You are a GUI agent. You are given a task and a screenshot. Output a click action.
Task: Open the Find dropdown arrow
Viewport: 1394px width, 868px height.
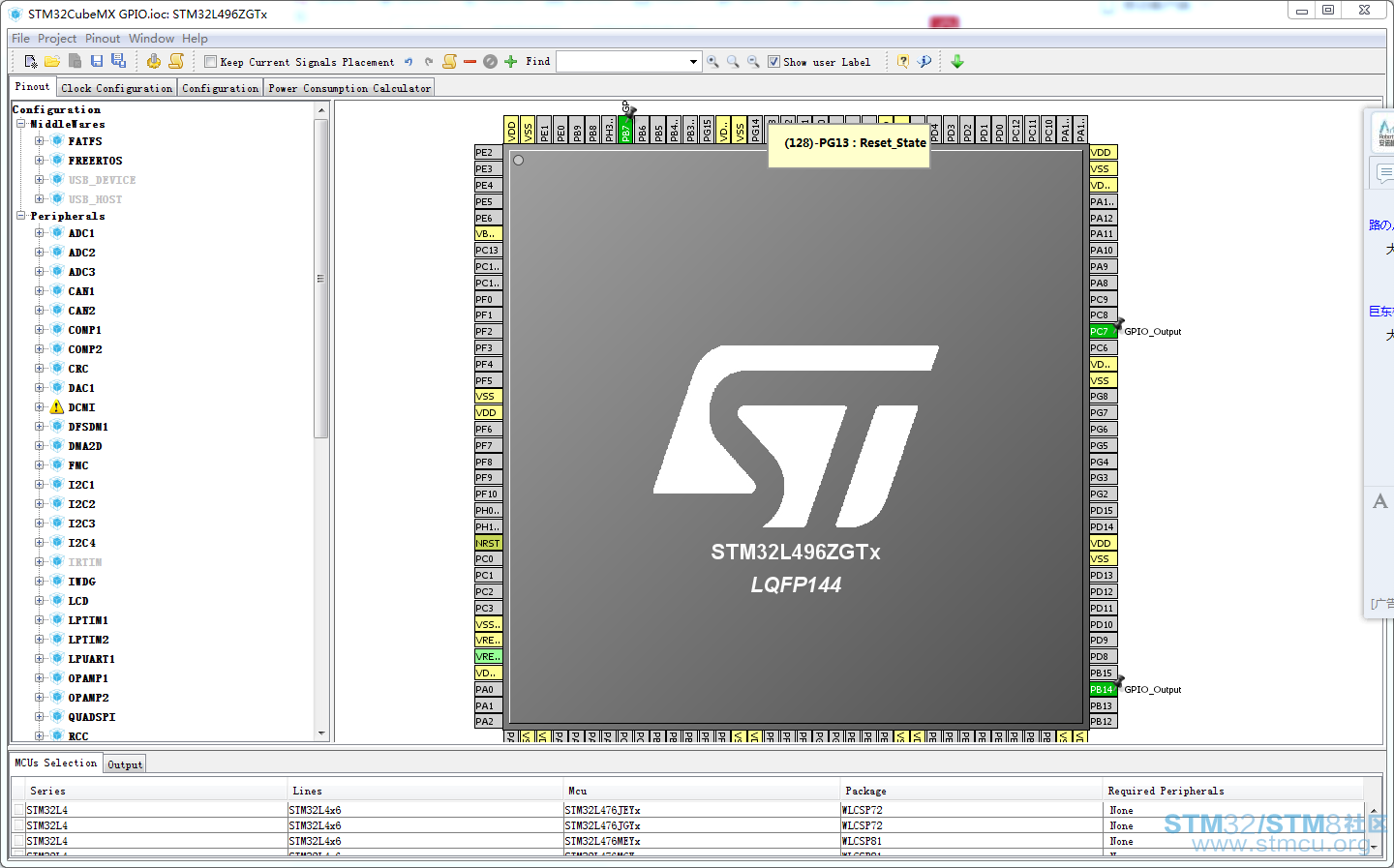pos(693,62)
